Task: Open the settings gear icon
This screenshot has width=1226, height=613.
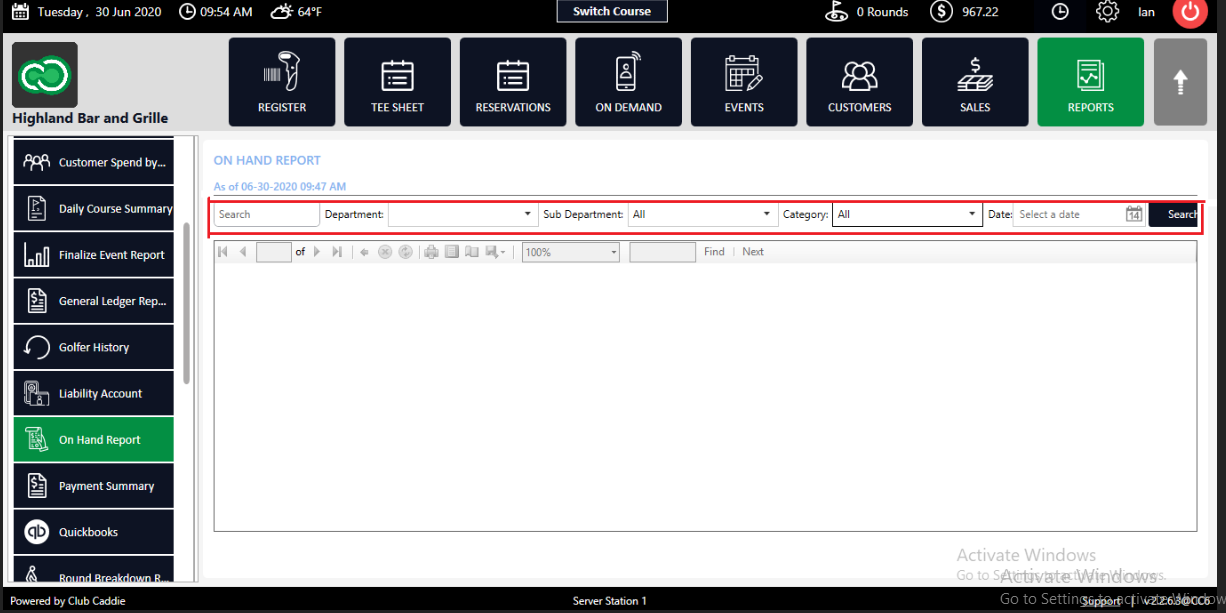Action: tap(1107, 12)
